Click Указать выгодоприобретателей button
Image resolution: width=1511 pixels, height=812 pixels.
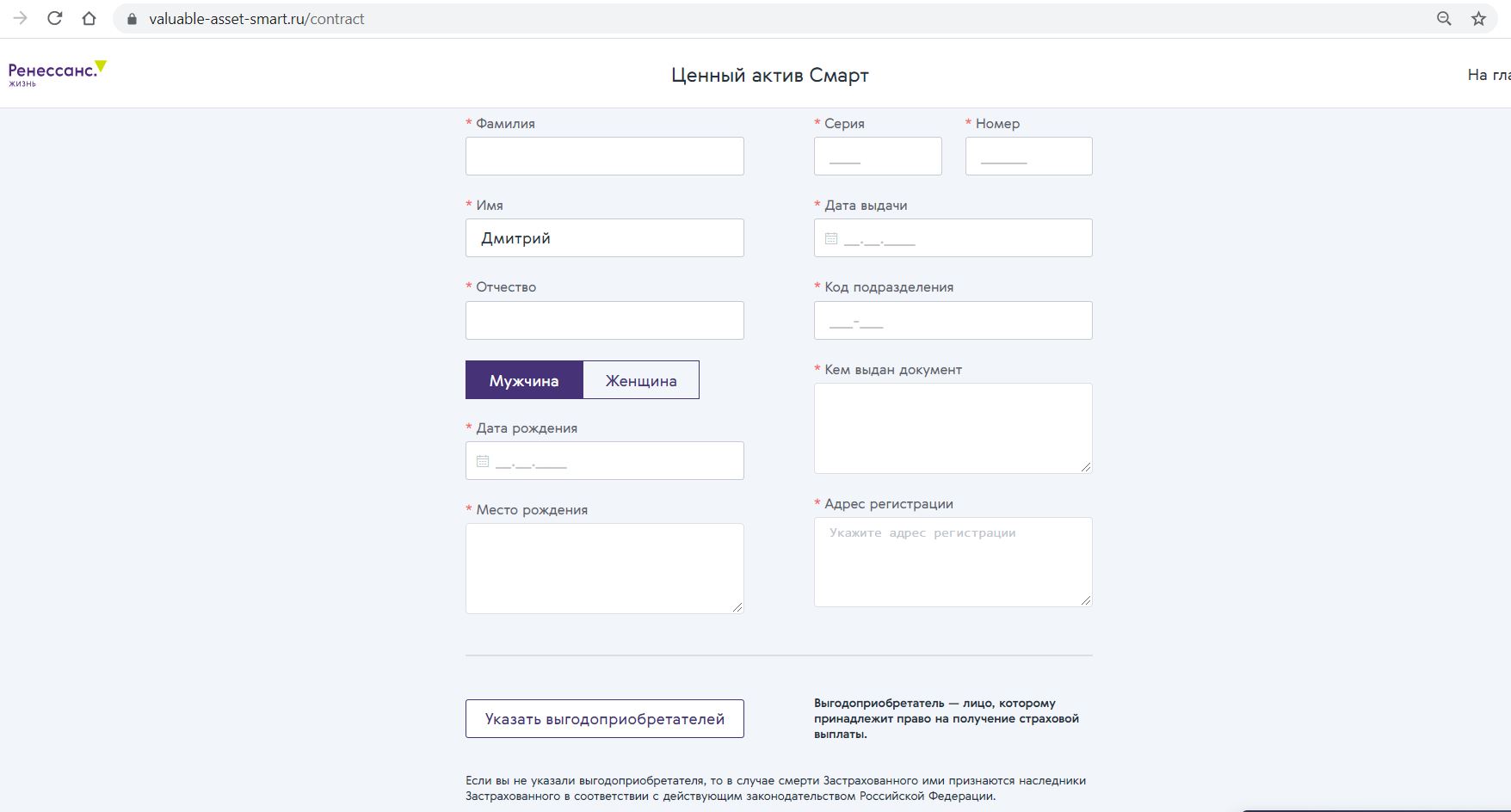point(605,719)
